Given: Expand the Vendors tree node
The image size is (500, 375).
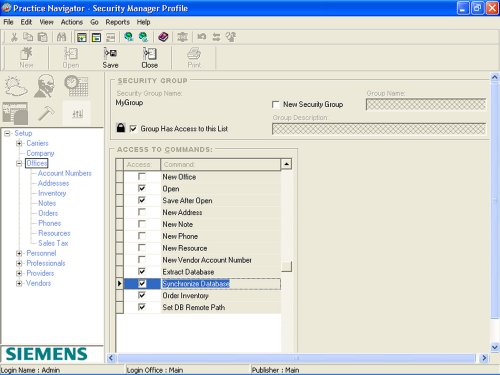Looking at the screenshot, I should pyautogui.click(x=19, y=283).
